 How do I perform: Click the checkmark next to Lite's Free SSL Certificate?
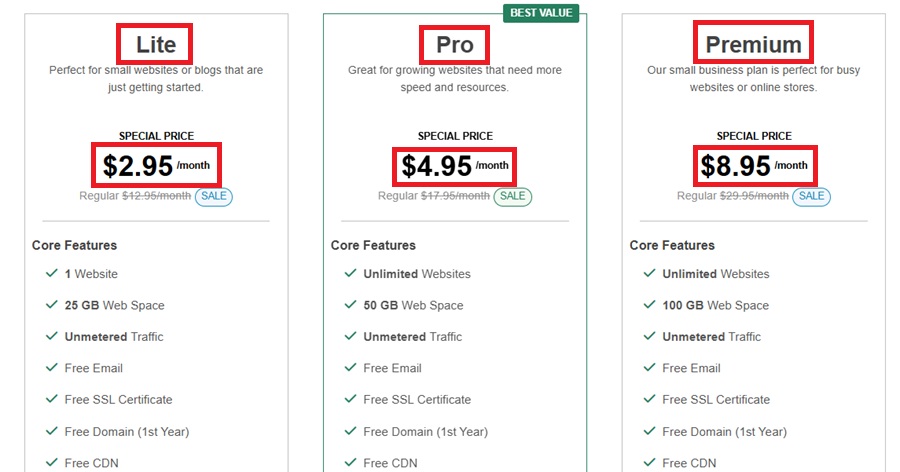[x=51, y=399]
